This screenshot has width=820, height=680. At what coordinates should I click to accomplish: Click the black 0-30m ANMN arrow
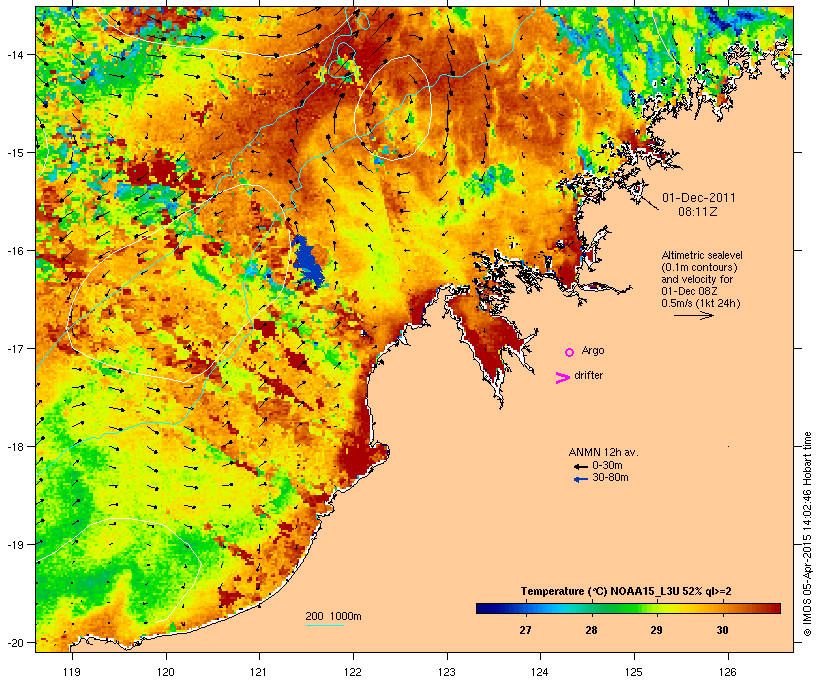(x=581, y=466)
